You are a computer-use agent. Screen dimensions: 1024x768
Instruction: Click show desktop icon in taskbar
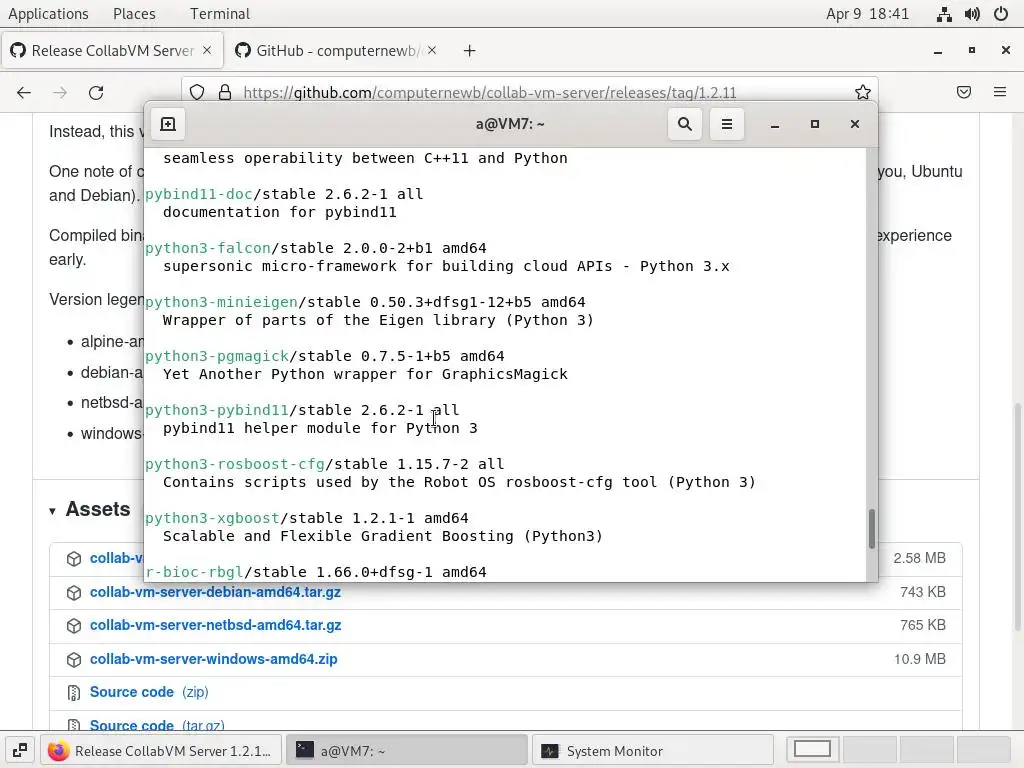pos(20,750)
